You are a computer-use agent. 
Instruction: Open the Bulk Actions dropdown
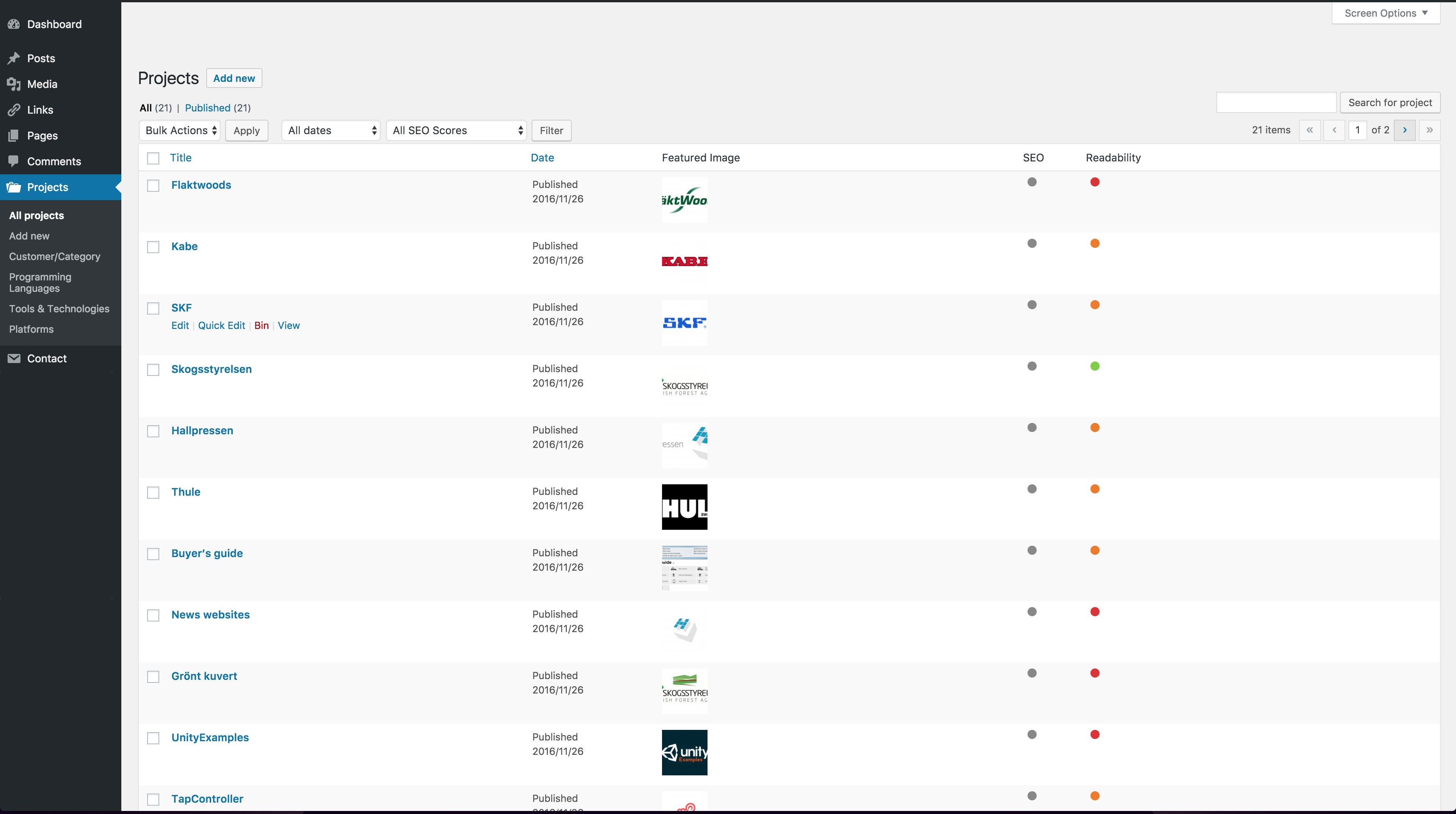(x=180, y=130)
